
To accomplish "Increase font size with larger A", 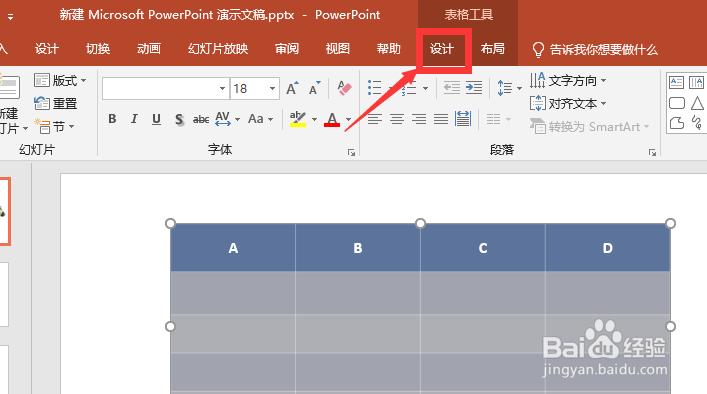I will pyautogui.click(x=292, y=88).
